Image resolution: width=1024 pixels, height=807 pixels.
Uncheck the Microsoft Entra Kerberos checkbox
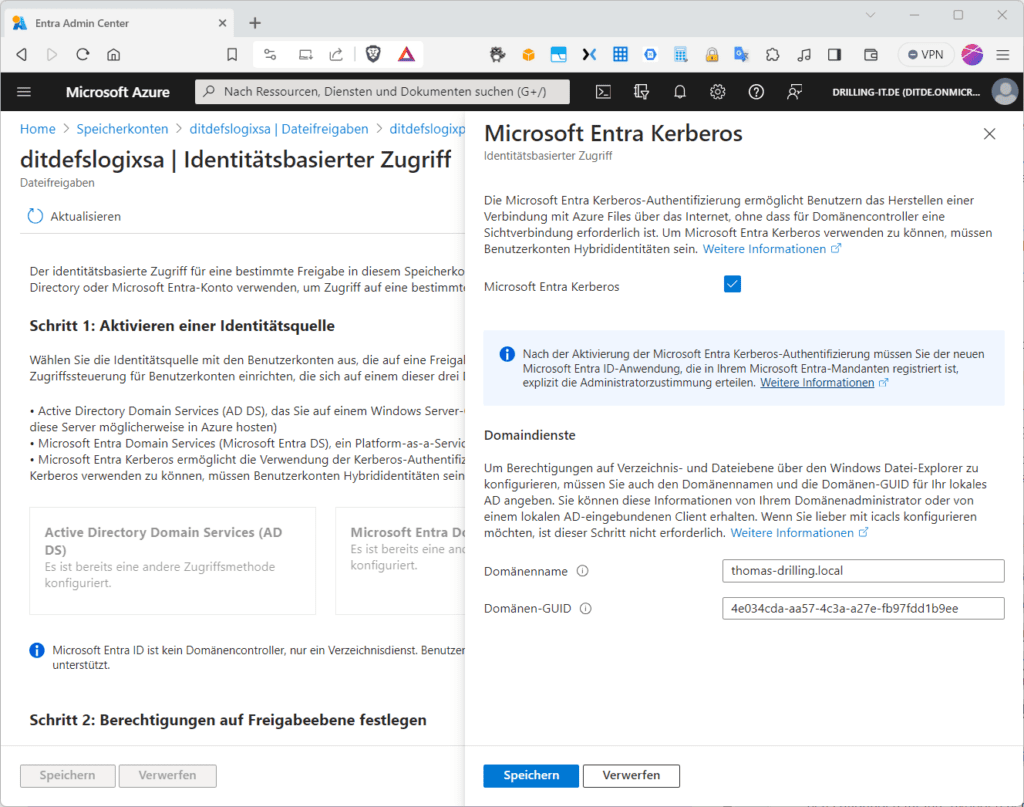click(732, 284)
